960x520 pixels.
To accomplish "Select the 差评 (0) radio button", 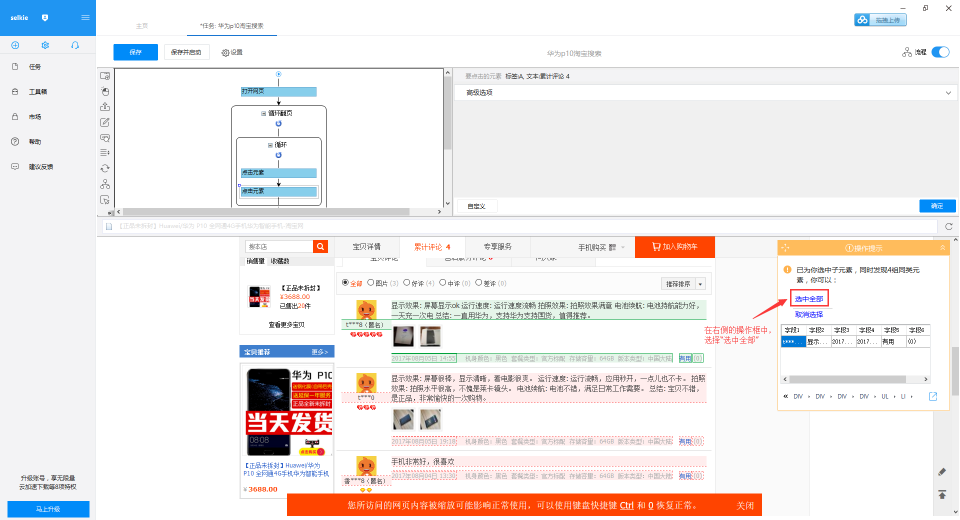I will (479, 283).
